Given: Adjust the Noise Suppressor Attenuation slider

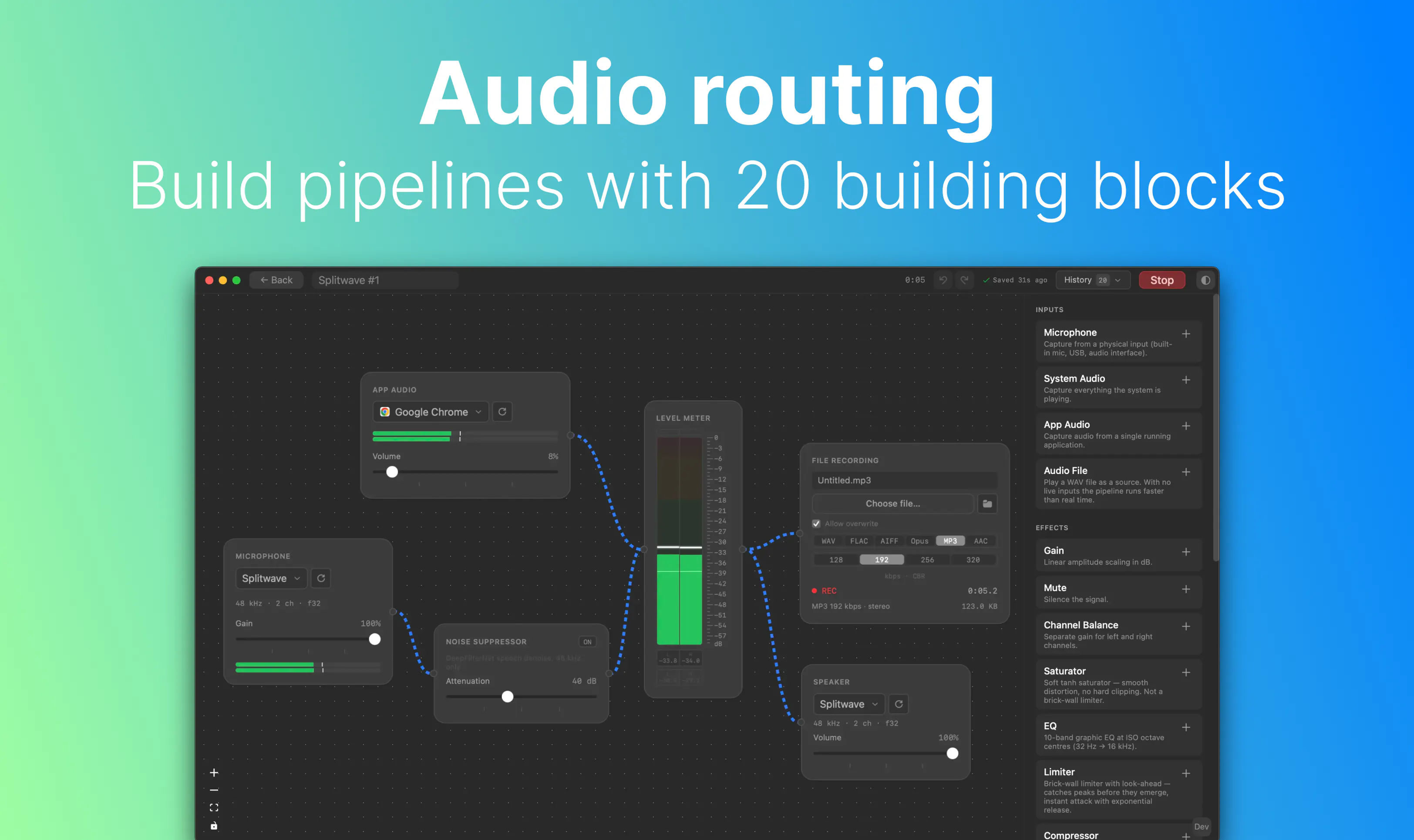Looking at the screenshot, I should pos(522,697).
